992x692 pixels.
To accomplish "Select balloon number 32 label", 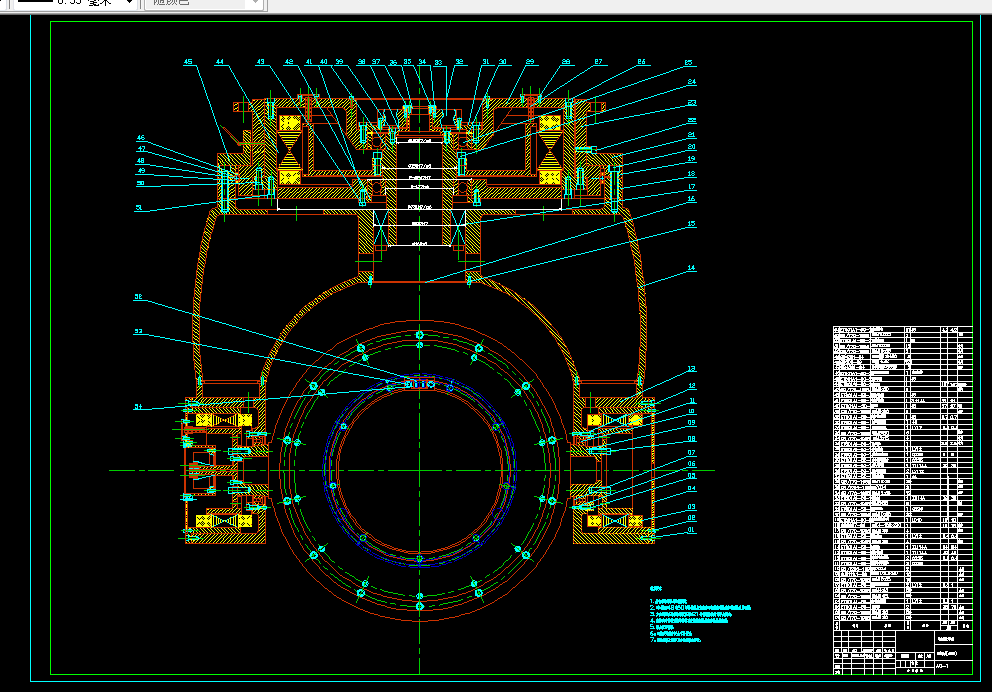I will (459, 62).
